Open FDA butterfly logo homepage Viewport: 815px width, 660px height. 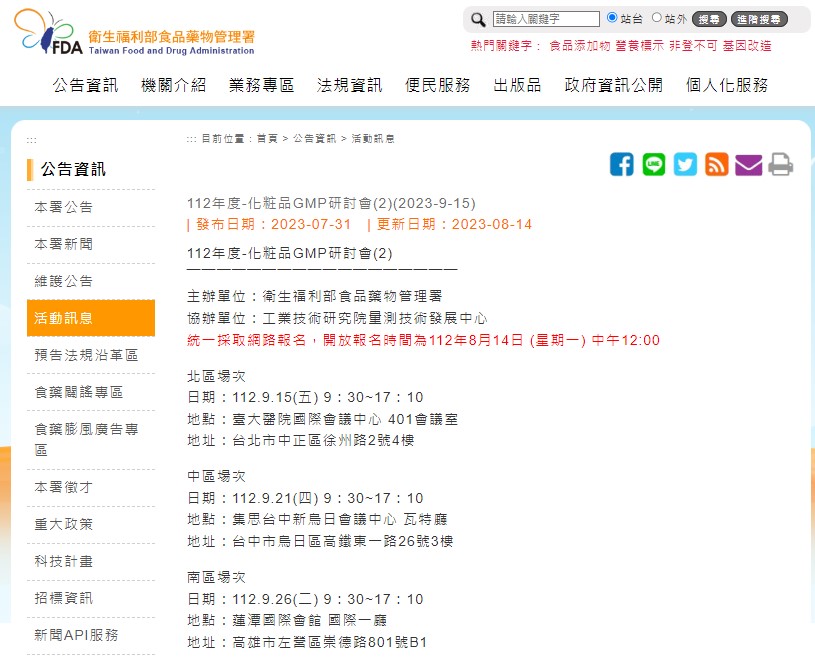(x=134, y=33)
